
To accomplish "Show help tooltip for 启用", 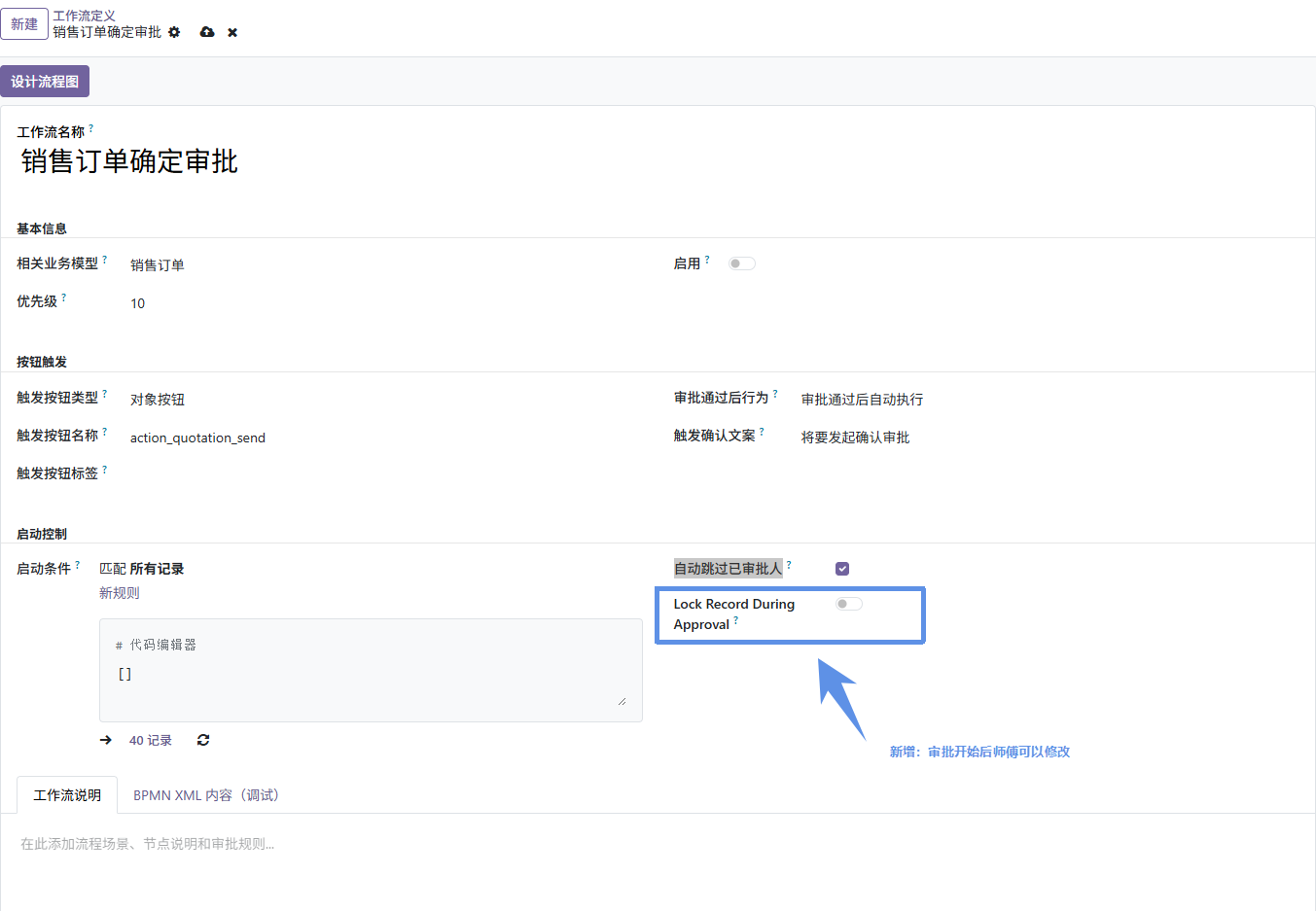I will tap(707, 260).
